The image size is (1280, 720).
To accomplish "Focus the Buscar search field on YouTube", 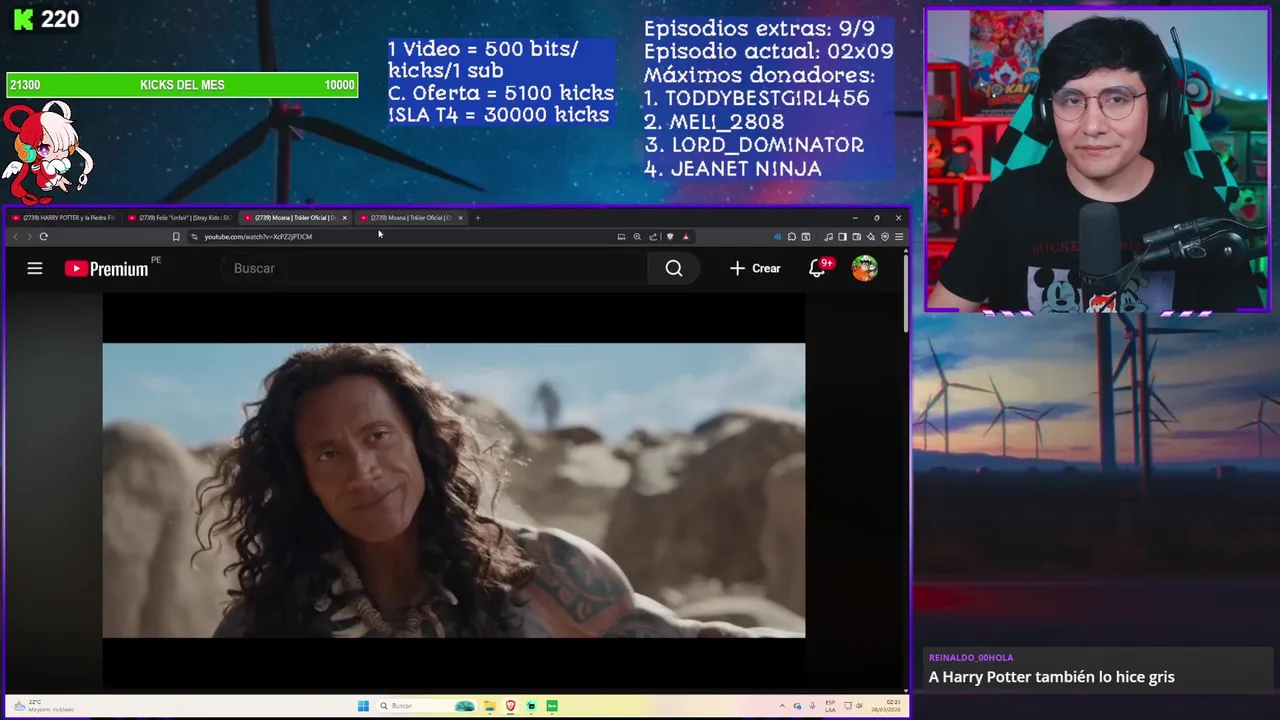I will click(435, 268).
